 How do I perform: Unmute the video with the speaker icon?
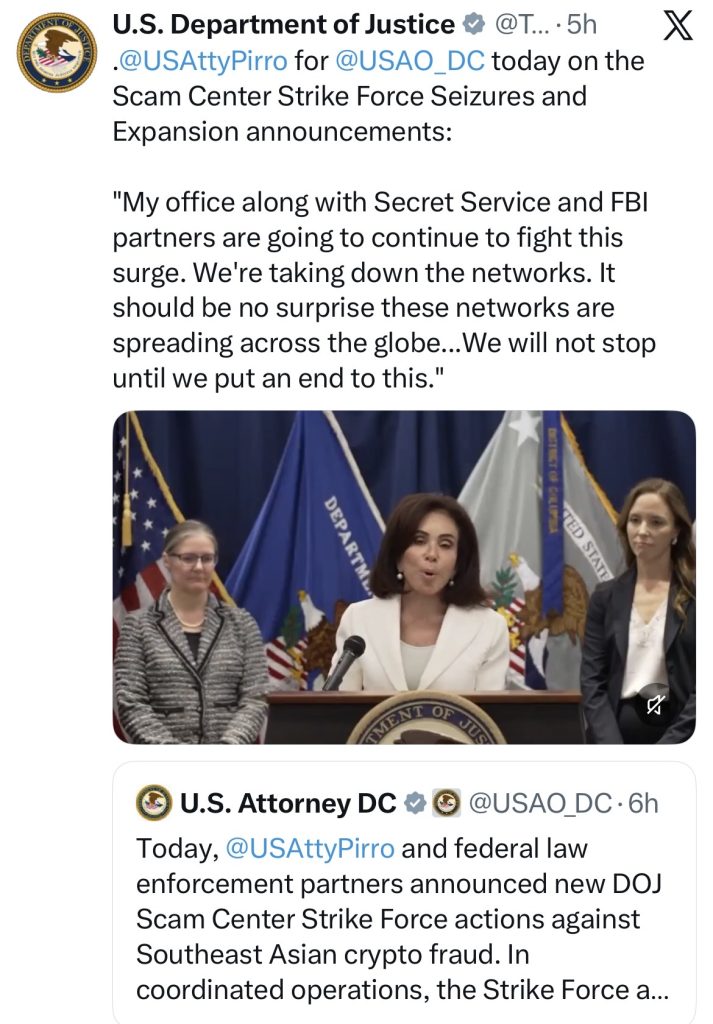[655, 705]
